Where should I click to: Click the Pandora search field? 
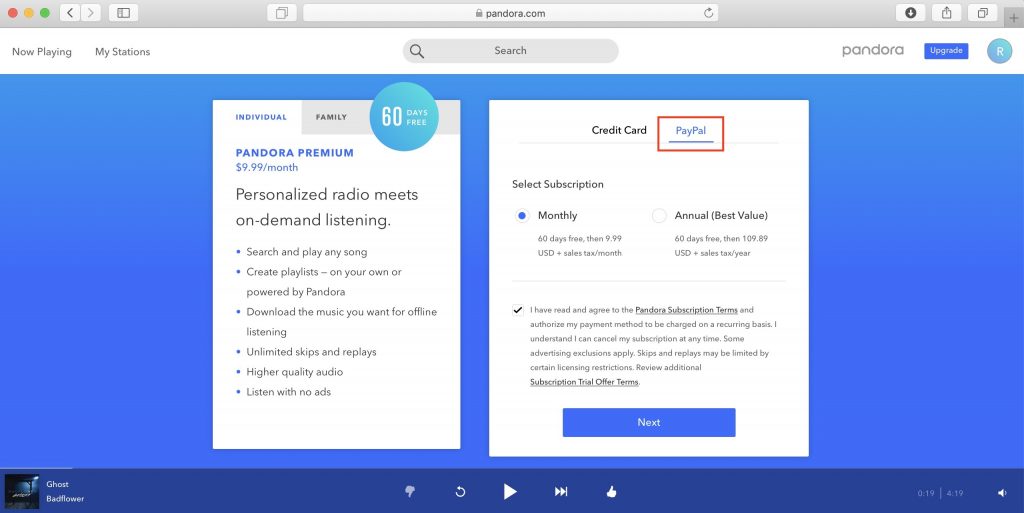[510, 51]
